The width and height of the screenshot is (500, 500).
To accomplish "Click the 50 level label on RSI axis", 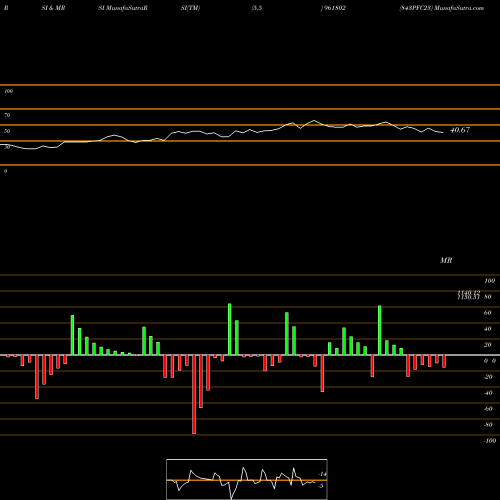I will (x=7, y=131).
